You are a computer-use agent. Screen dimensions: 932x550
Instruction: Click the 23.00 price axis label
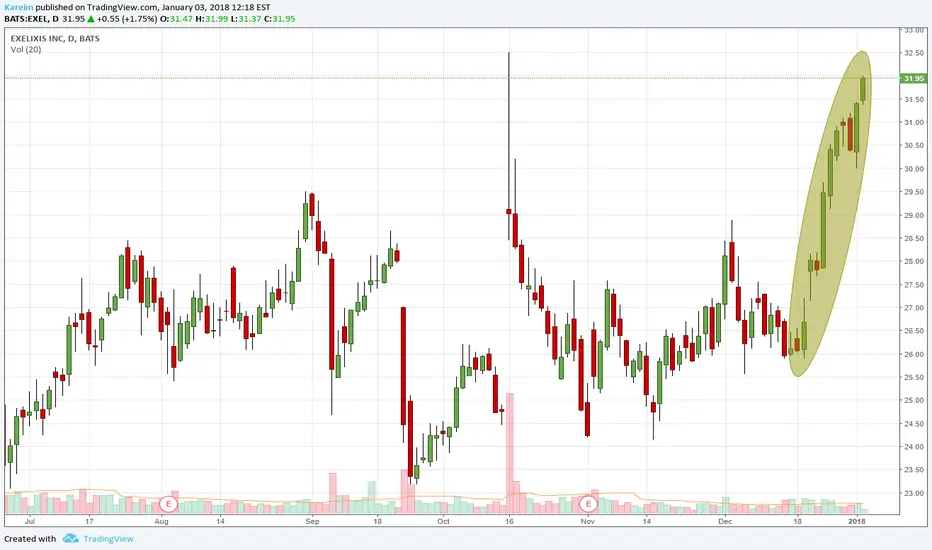click(914, 493)
